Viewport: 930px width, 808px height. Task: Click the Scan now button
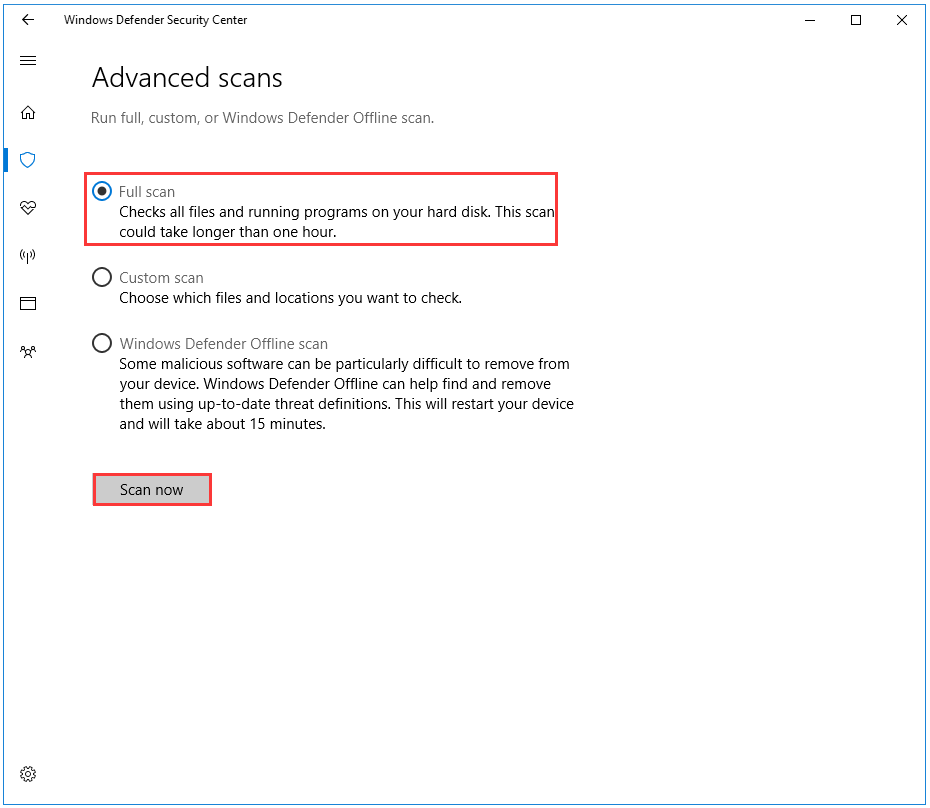point(152,489)
